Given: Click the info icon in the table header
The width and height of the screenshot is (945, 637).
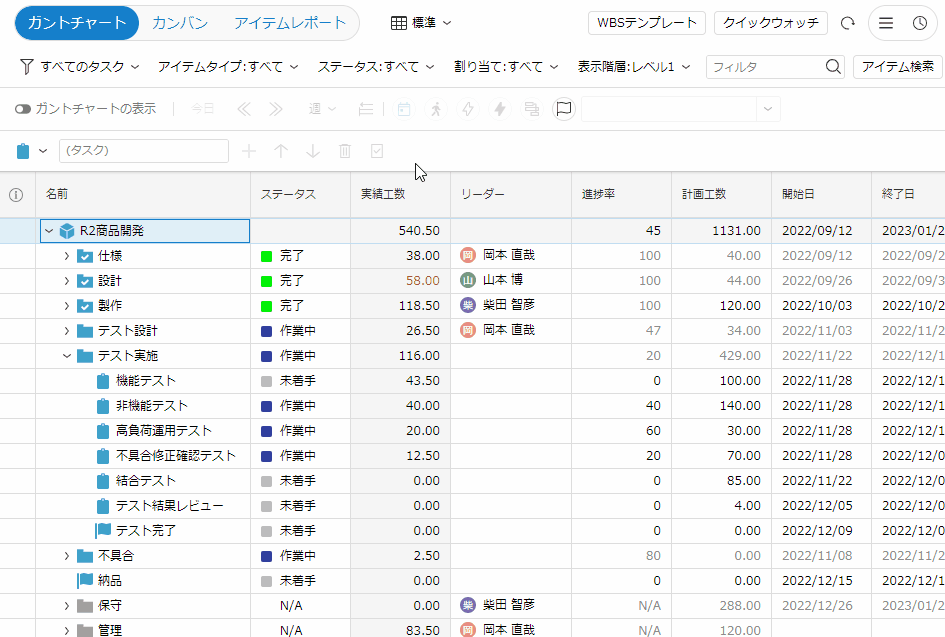Looking at the screenshot, I should [16, 194].
